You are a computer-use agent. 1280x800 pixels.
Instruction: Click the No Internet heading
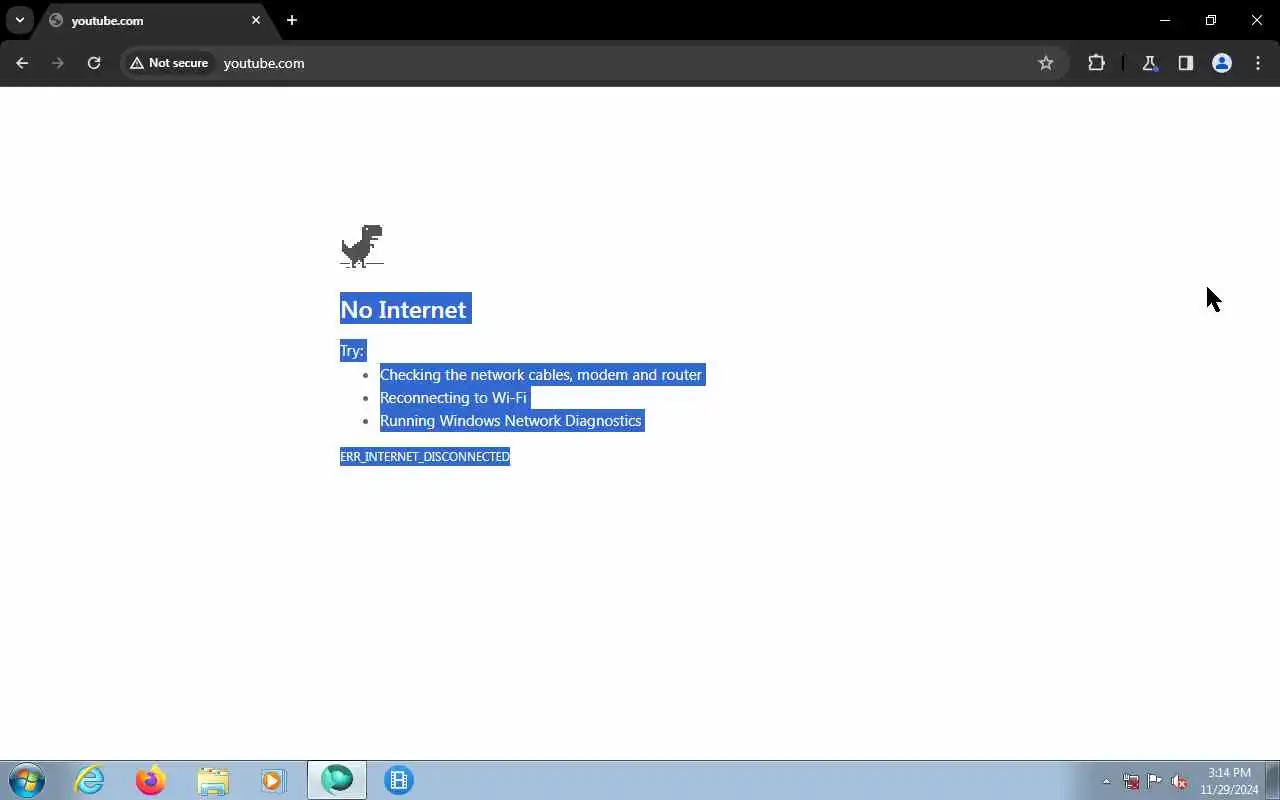click(x=403, y=309)
